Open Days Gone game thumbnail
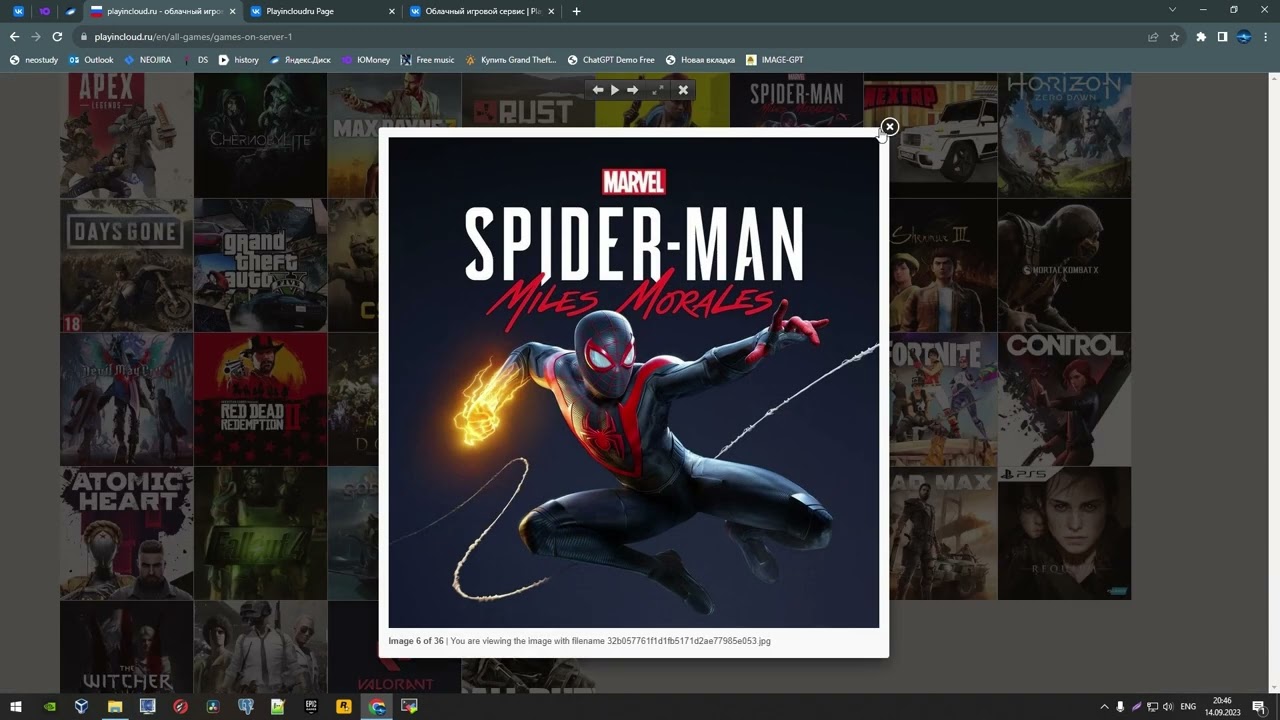The width and height of the screenshot is (1280, 720). [126, 265]
